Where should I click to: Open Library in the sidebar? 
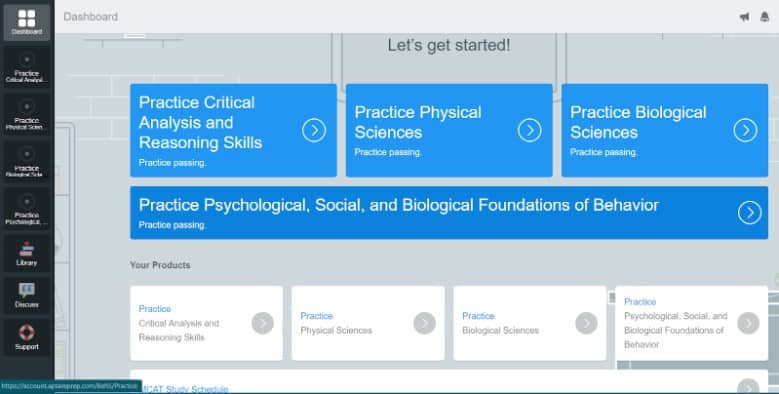27,254
